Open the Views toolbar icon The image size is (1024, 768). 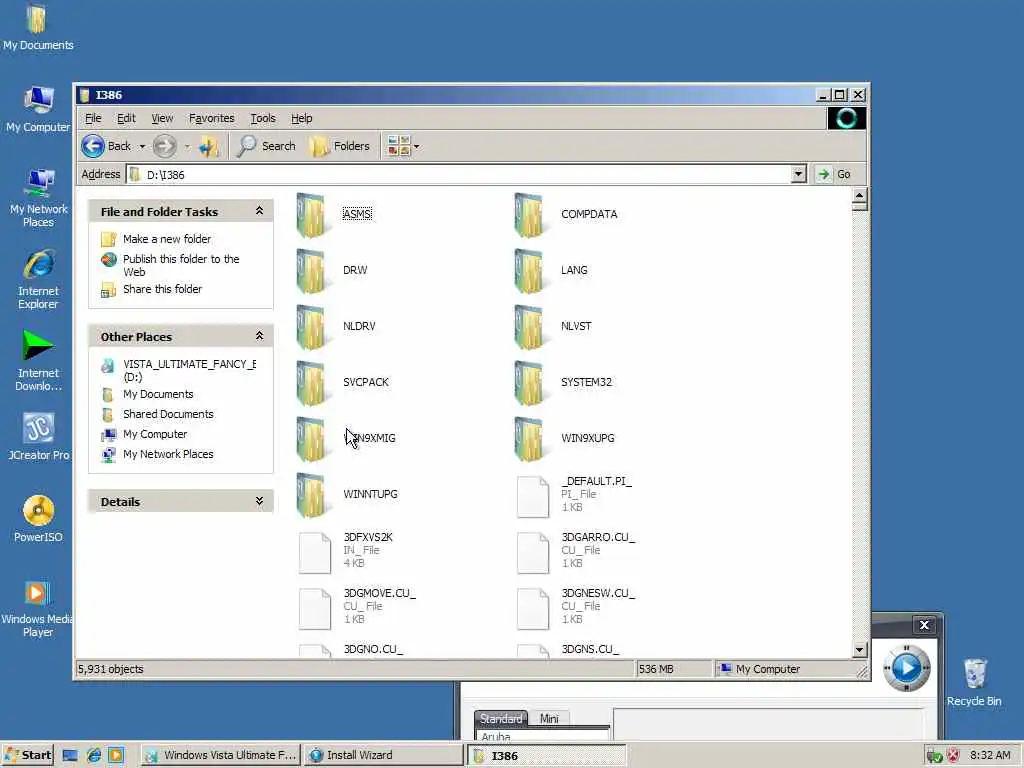point(398,146)
